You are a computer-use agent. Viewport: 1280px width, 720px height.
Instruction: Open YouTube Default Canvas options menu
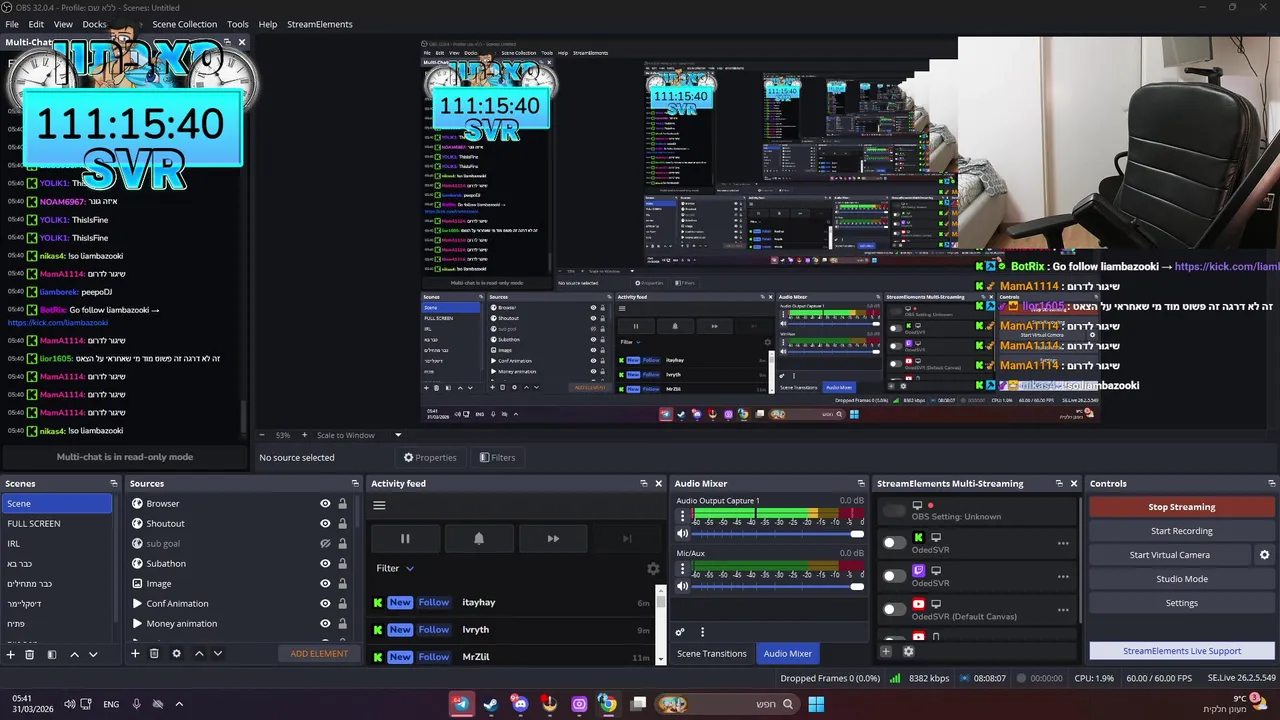click(x=1063, y=610)
